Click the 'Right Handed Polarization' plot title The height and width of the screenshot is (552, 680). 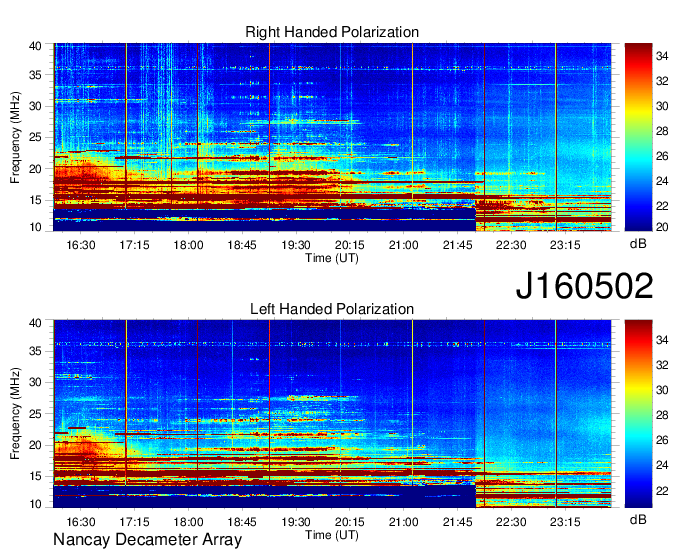pos(332,32)
